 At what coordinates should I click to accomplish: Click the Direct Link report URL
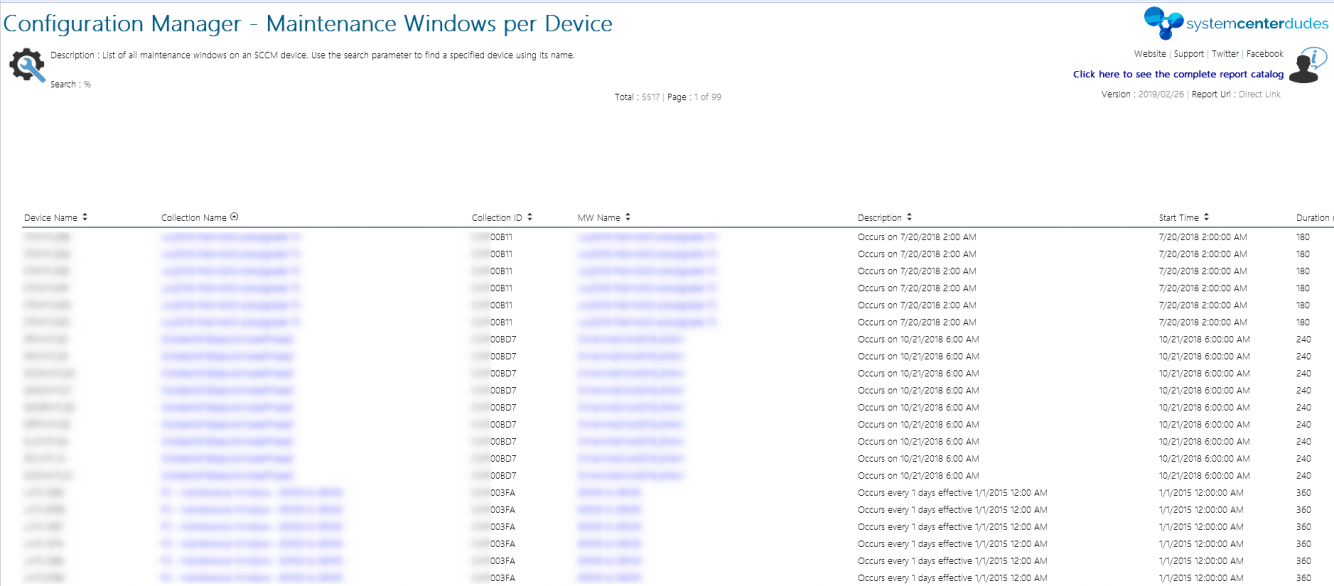coord(1261,93)
